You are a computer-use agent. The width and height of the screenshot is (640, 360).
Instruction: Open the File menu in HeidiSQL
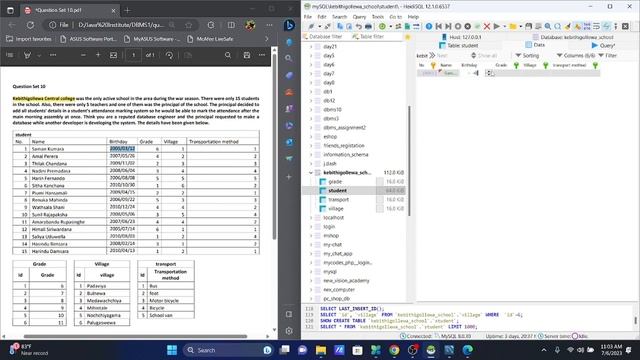[308, 17]
